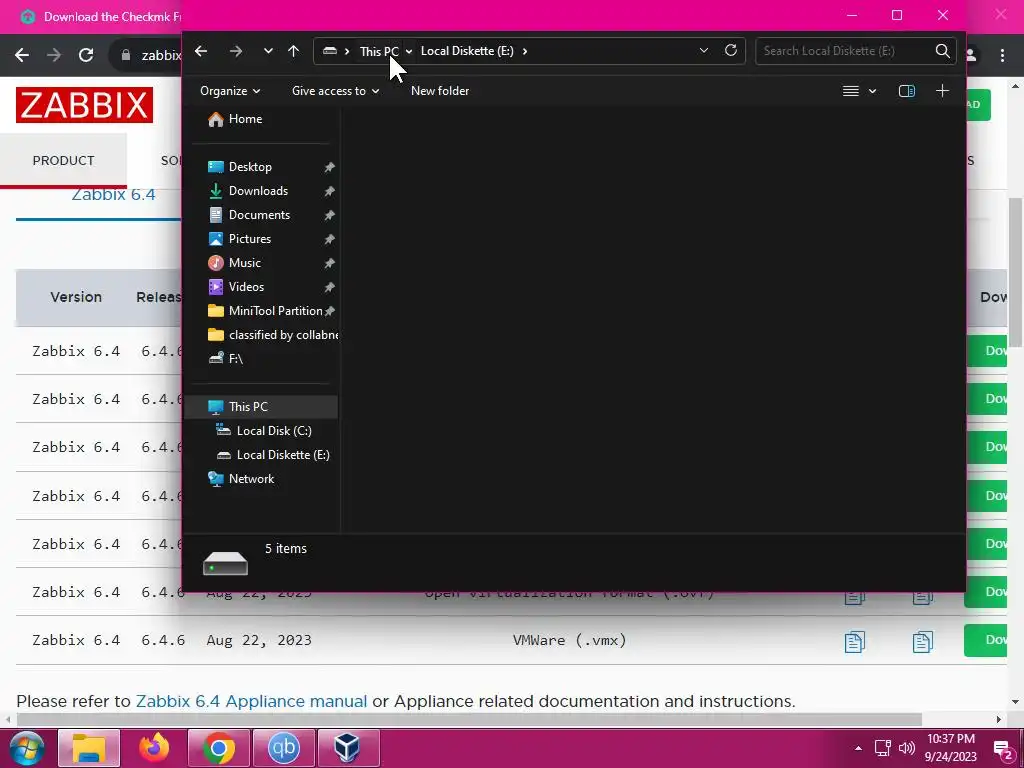Go back in the File Explorer window
Screen dimensions: 1024x768
tap(201, 51)
